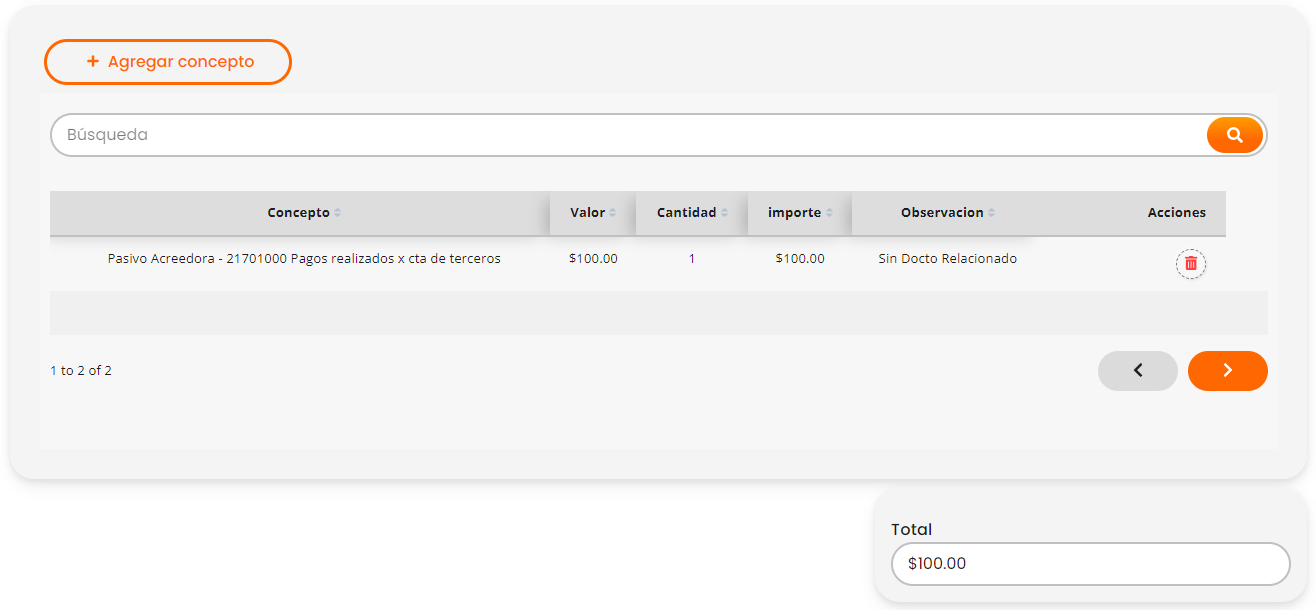
Task: Click the quantity 1 in Cantidad column
Action: [691, 259]
